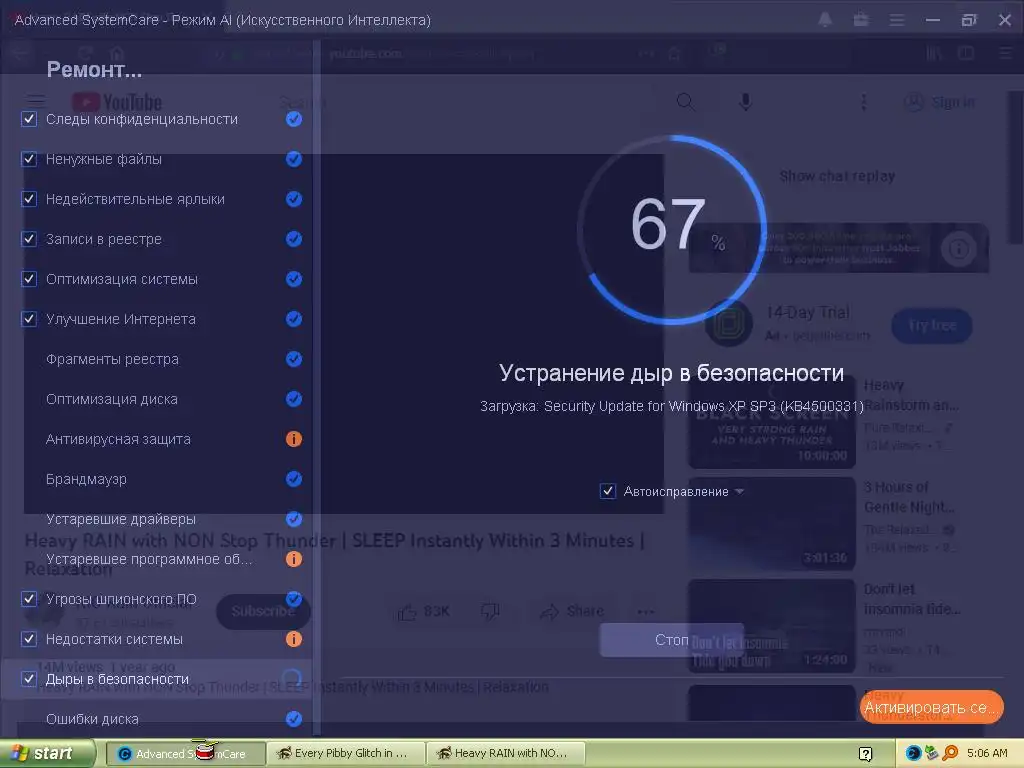Toggle the Записи в реестре checkbox
This screenshot has height=768, width=1024.
tap(29, 239)
